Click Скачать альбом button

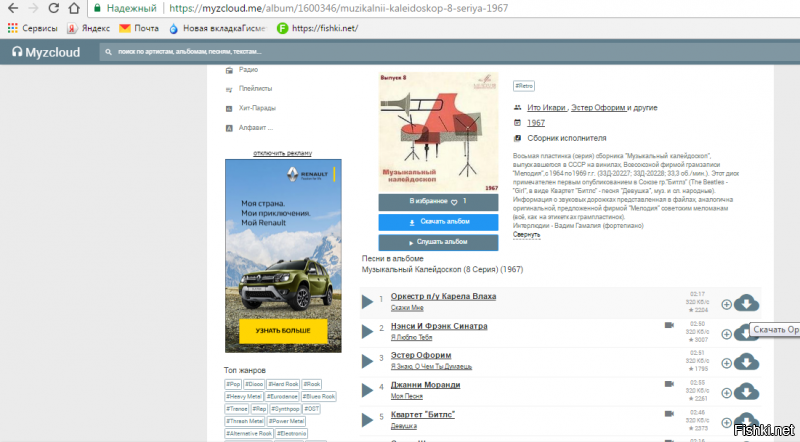(438, 222)
